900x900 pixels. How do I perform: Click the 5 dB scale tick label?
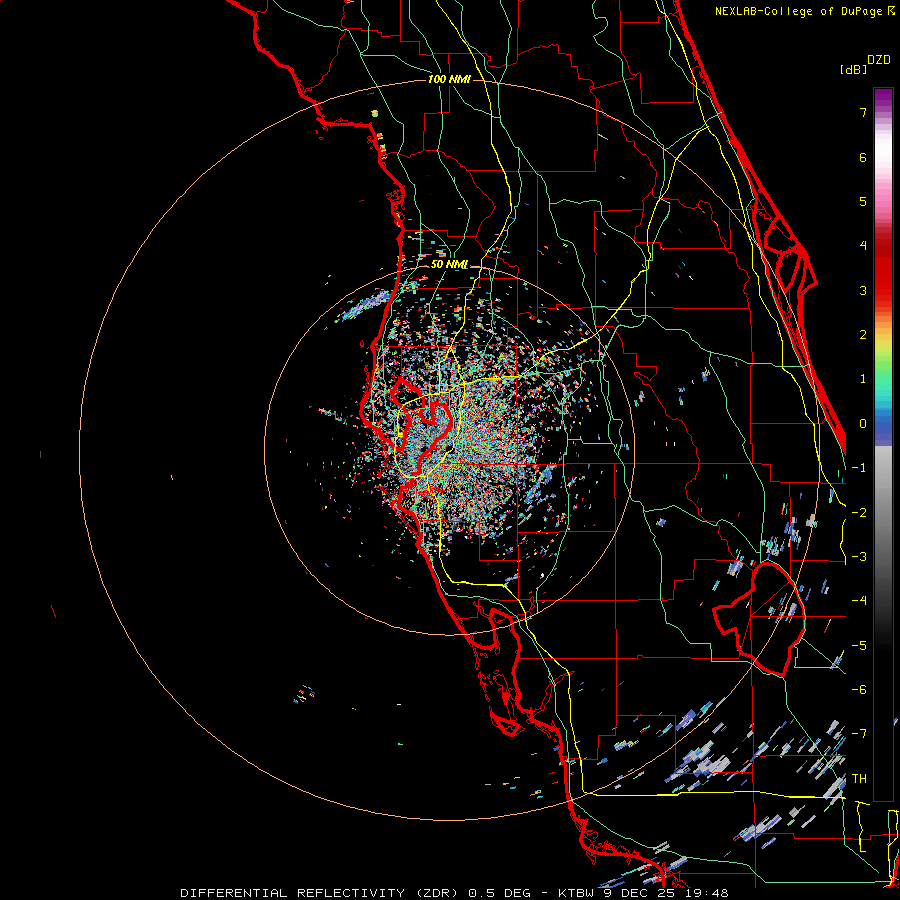click(863, 201)
